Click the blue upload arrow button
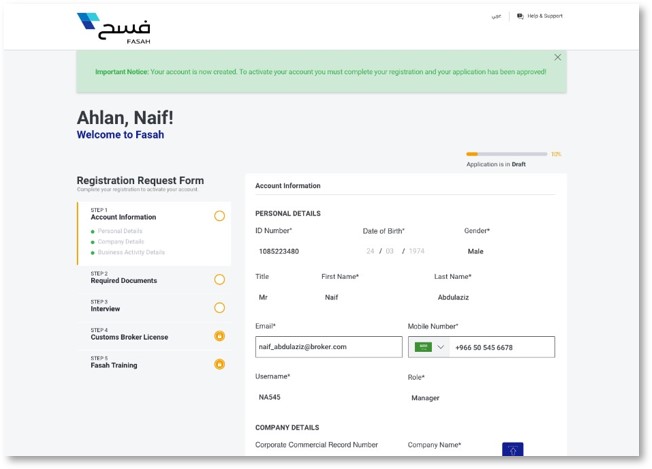This screenshot has width=652, height=469. pyautogui.click(x=512, y=451)
